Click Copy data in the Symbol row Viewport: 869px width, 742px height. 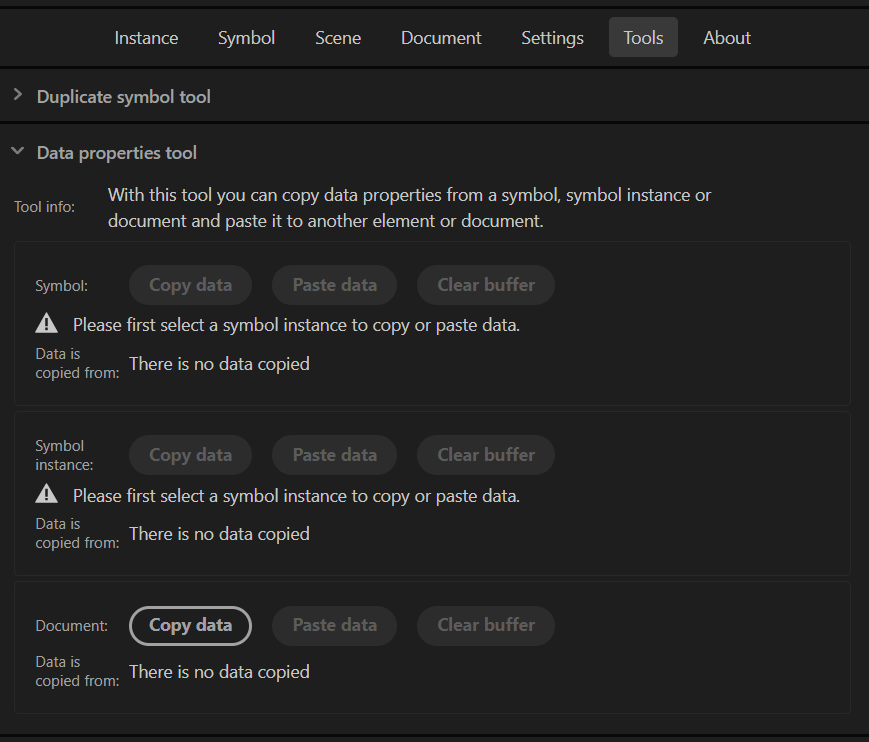pos(191,285)
